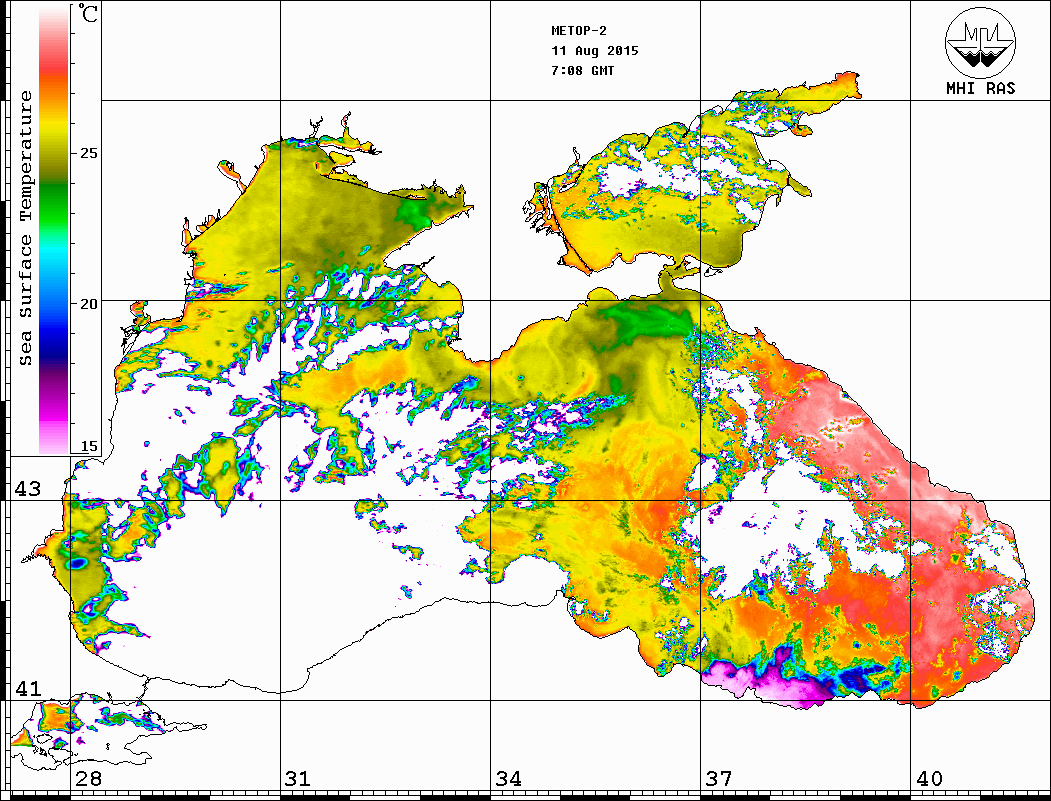Screen dimensions: 1051x801
Task: Click the MHI RAS label text
Action: pos(981,88)
